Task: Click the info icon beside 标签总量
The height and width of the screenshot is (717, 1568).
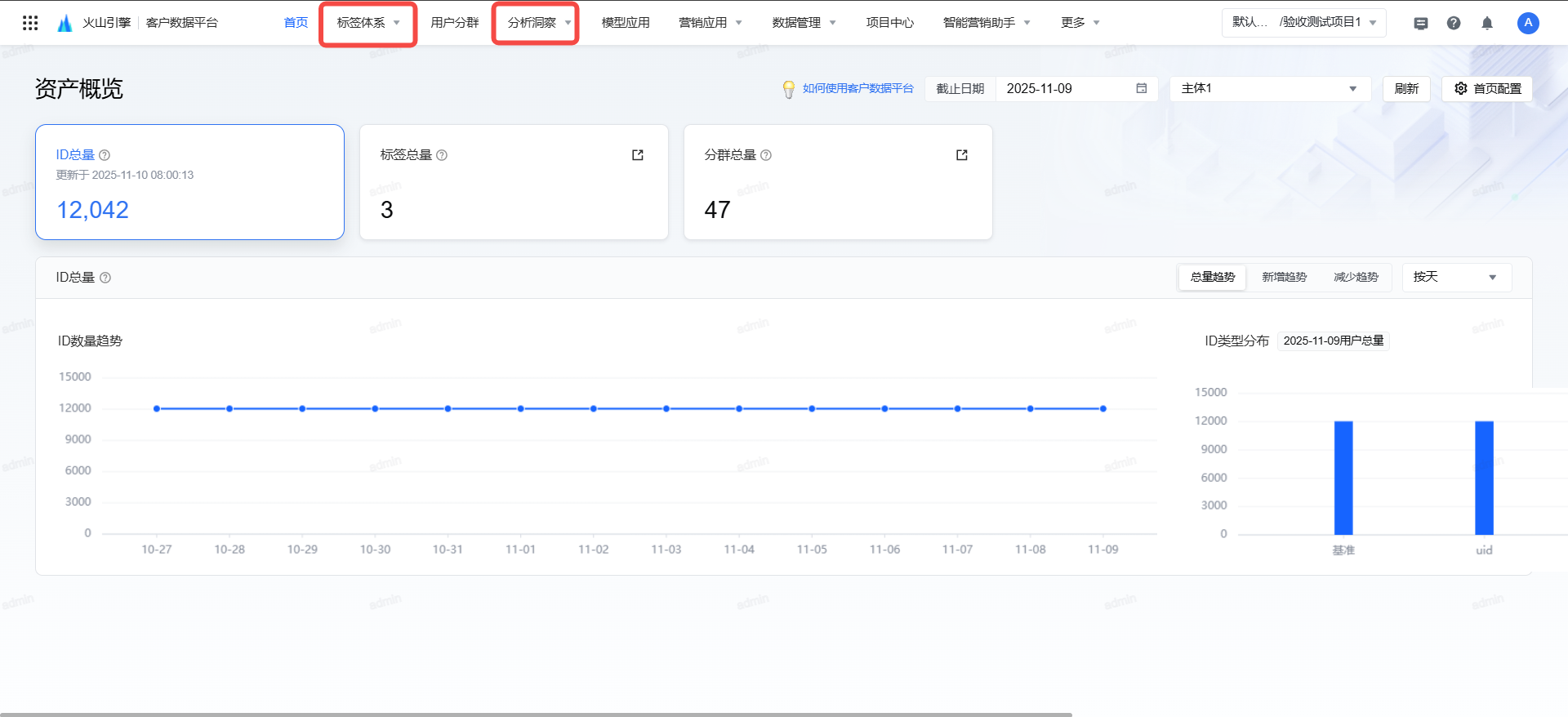Action: click(x=442, y=155)
